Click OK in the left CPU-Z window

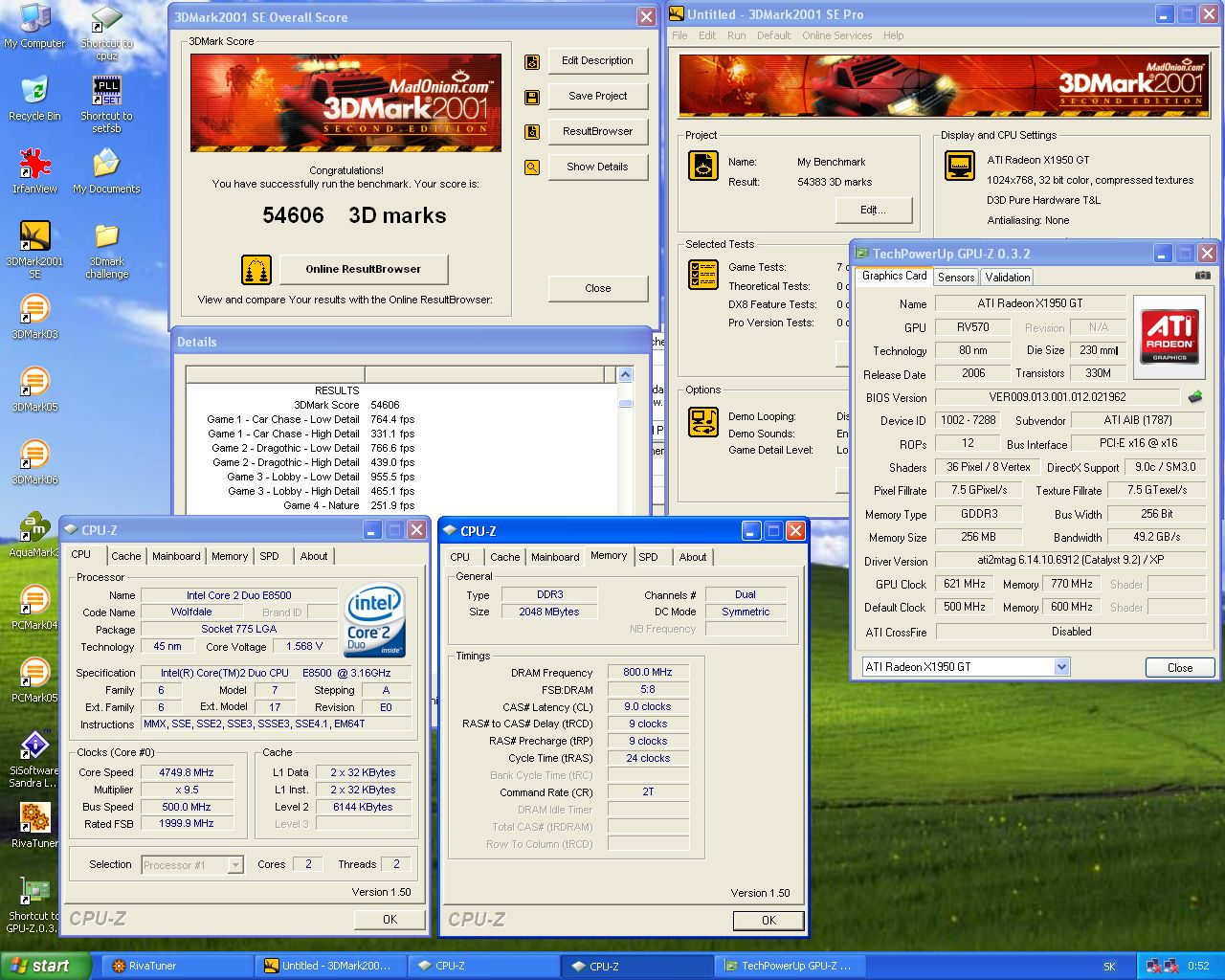click(x=390, y=919)
